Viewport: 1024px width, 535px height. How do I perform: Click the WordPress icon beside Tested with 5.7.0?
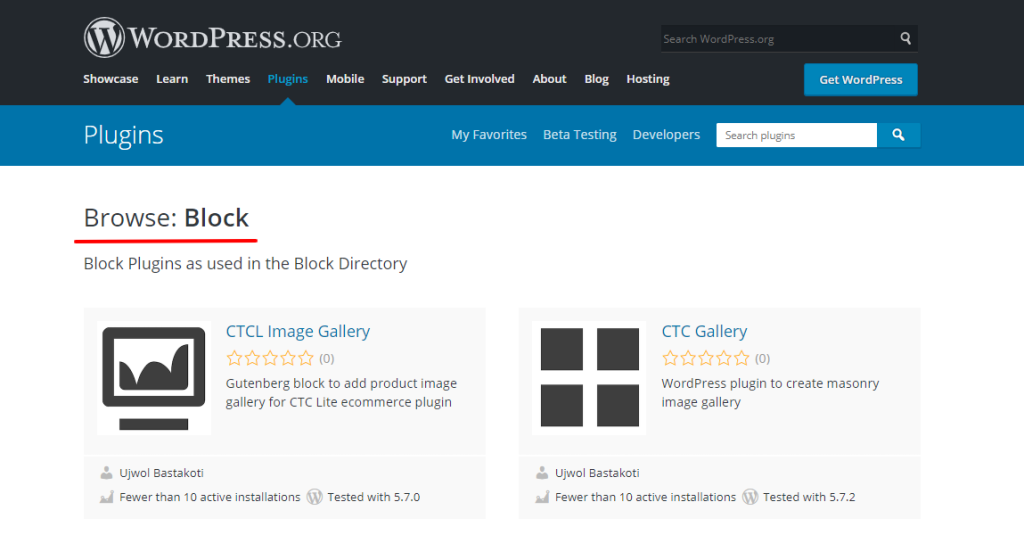coord(314,497)
